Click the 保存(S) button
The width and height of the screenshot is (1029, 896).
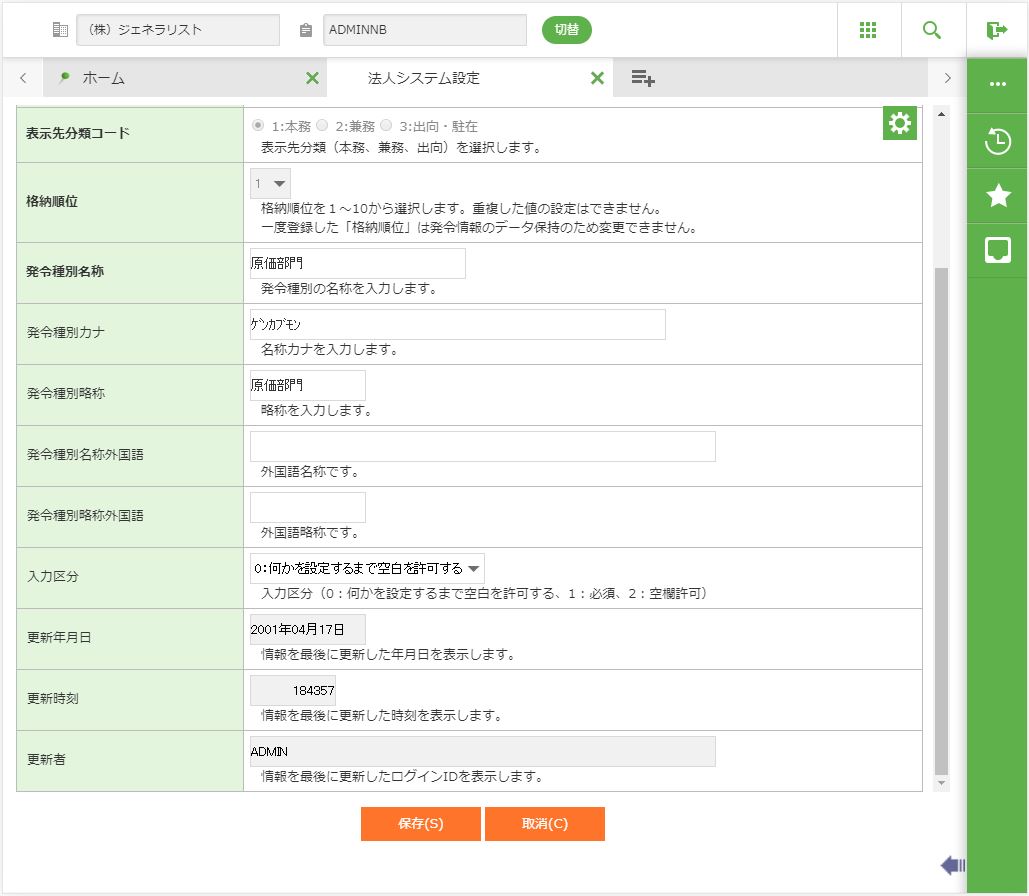click(x=420, y=824)
